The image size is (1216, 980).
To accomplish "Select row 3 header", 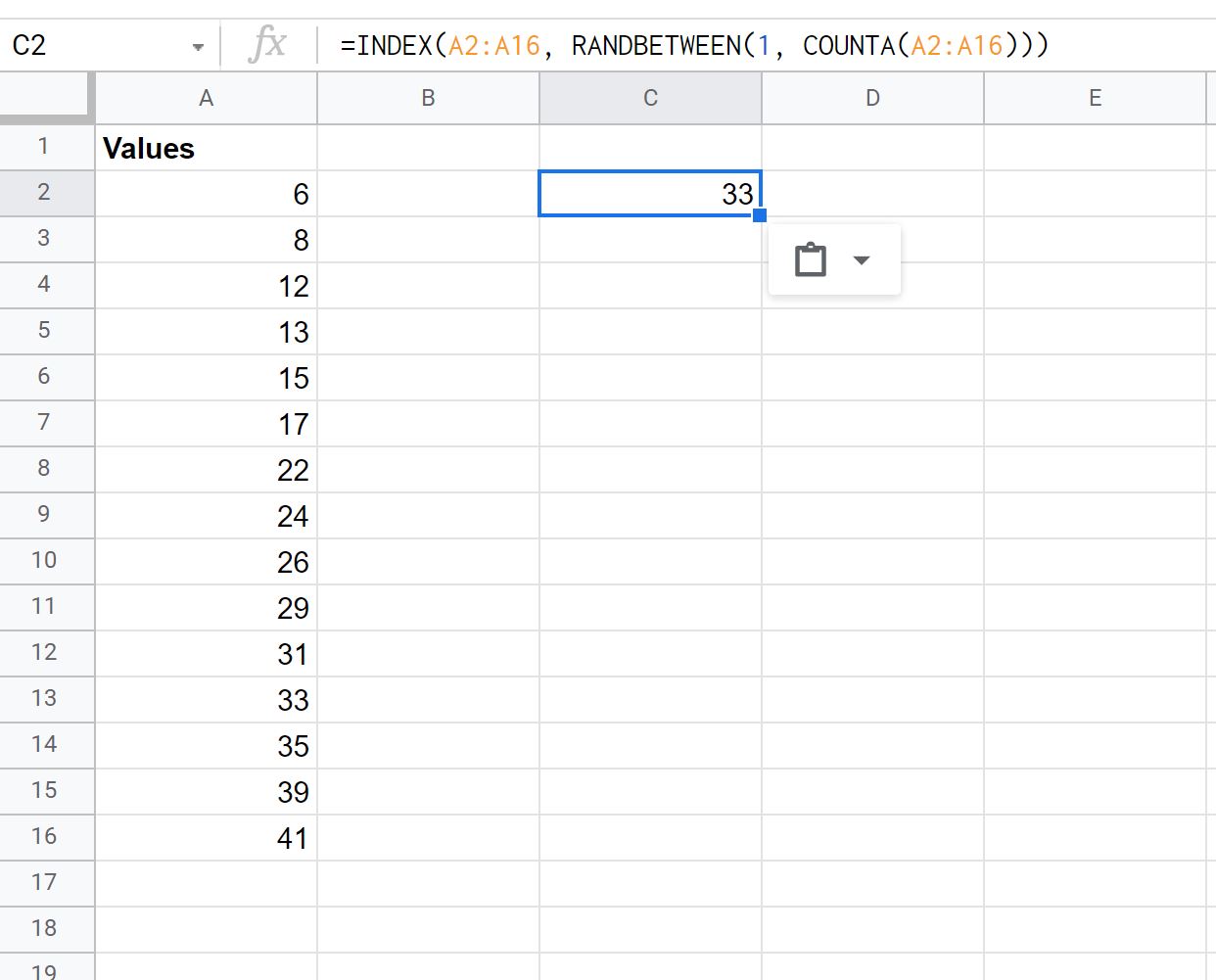I will (x=47, y=239).
